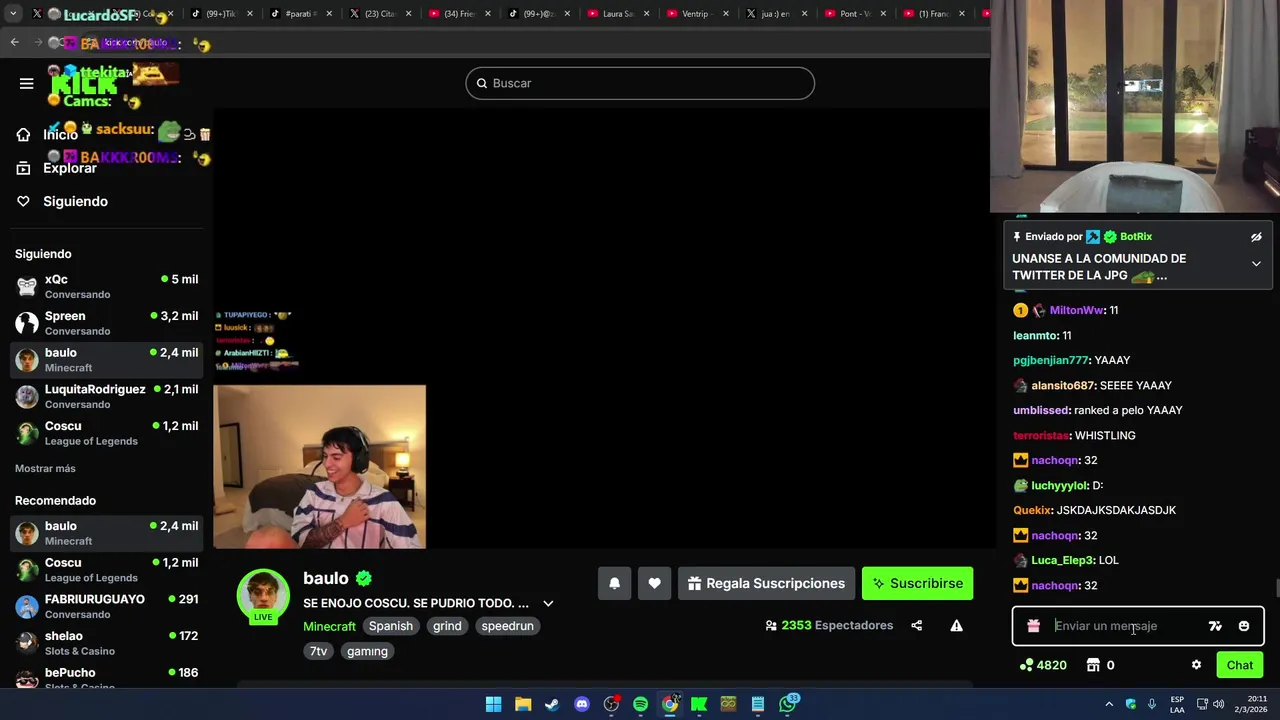Hide the pinned BotRix message
This screenshot has width=1280, height=720.
pos(1256,237)
